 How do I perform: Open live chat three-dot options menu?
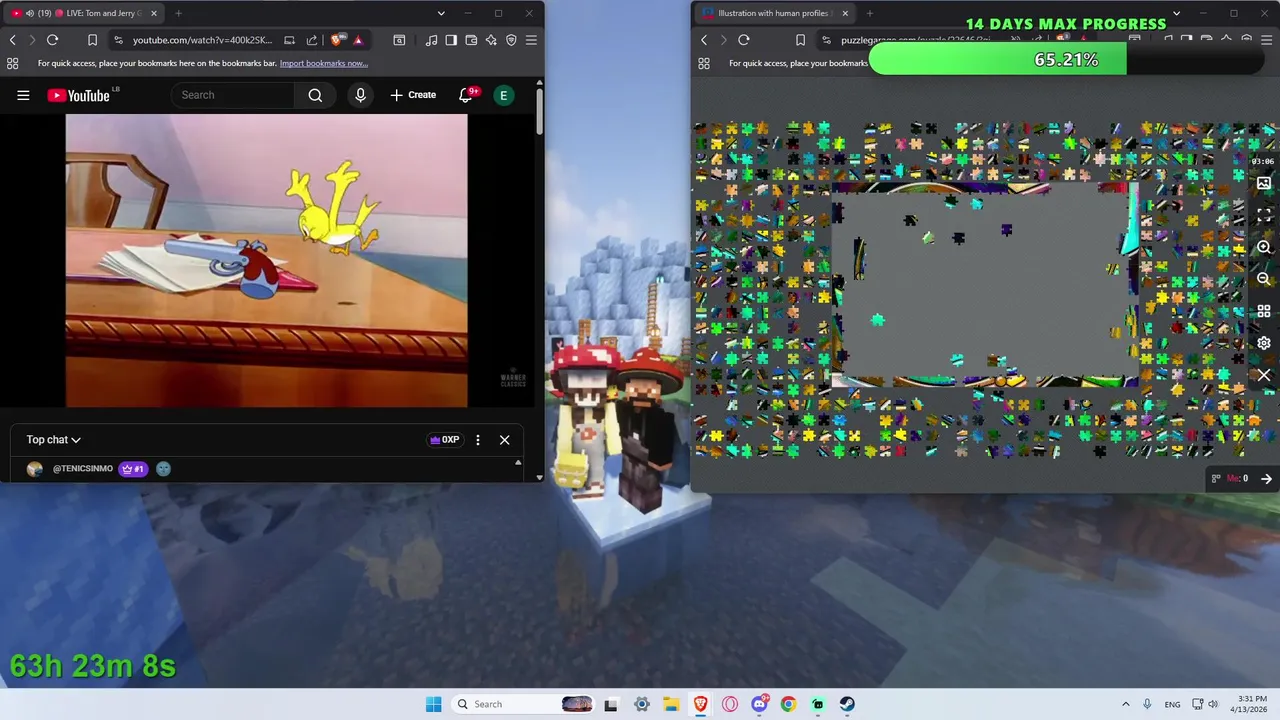[x=478, y=440]
